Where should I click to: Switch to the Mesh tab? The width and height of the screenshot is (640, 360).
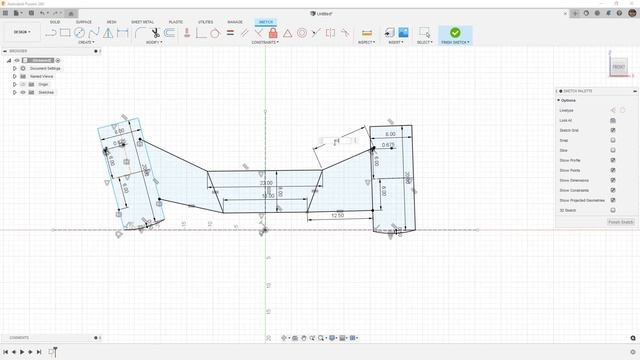[111, 22]
